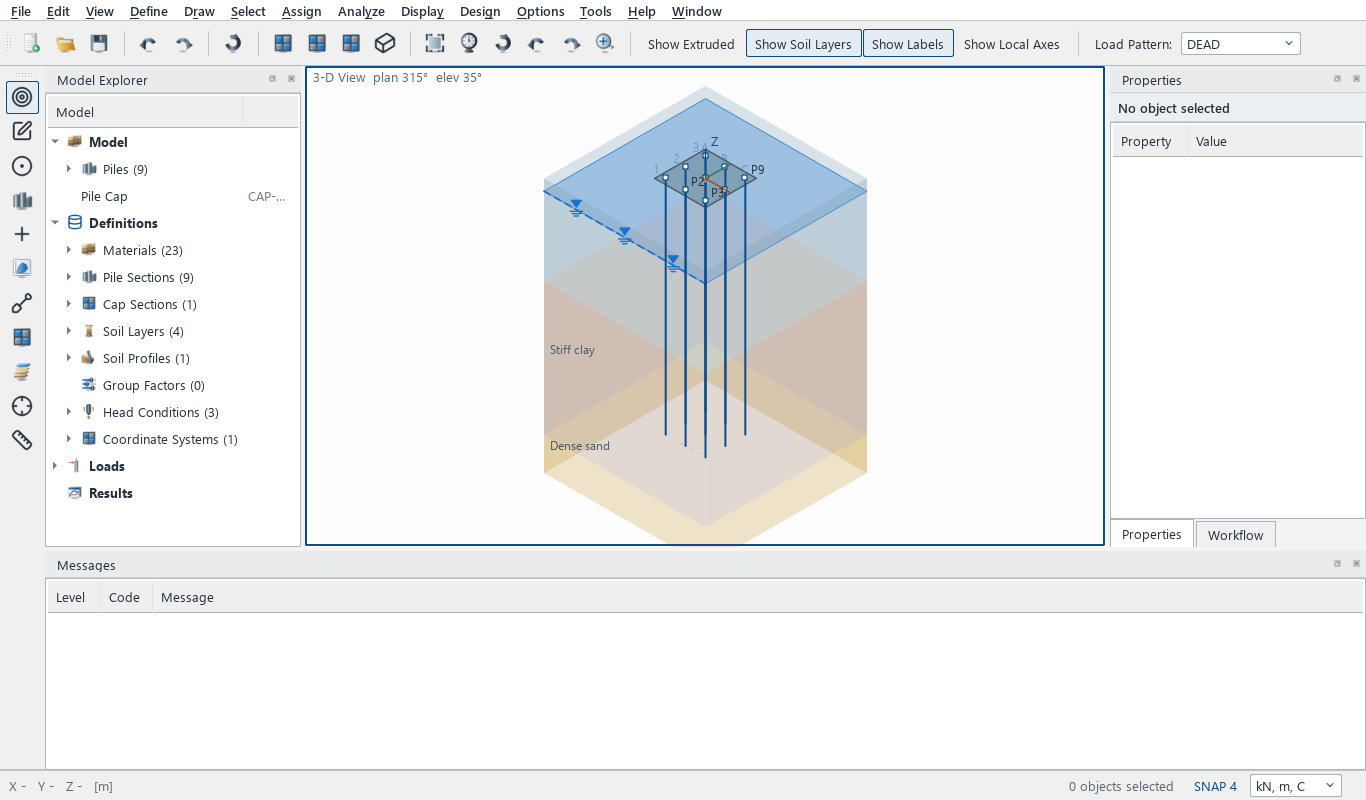The height and width of the screenshot is (800, 1366).
Task: Click the Group Factors (0) row
Action: click(x=173, y=385)
